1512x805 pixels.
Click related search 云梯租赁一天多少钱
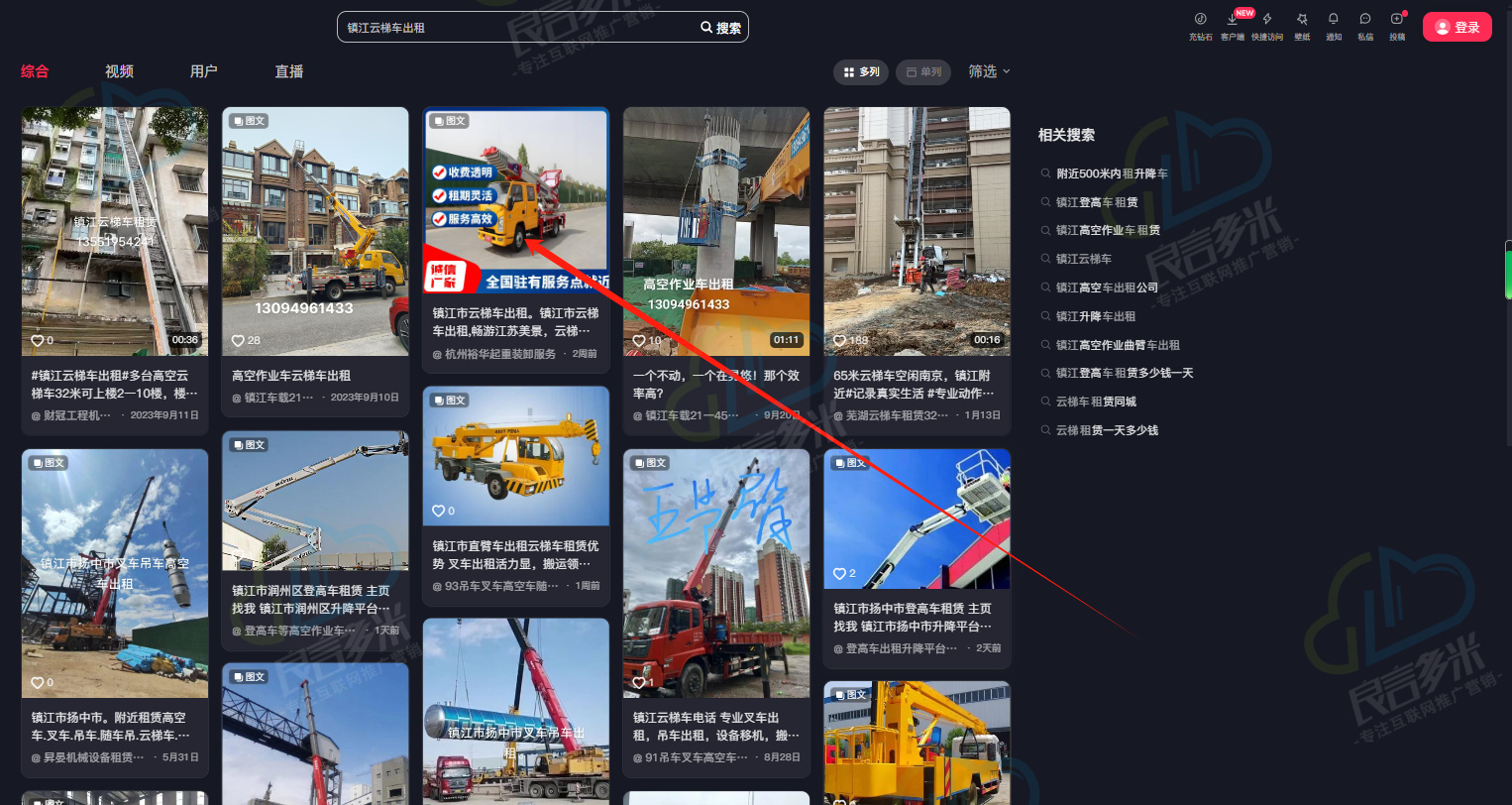click(1106, 430)
